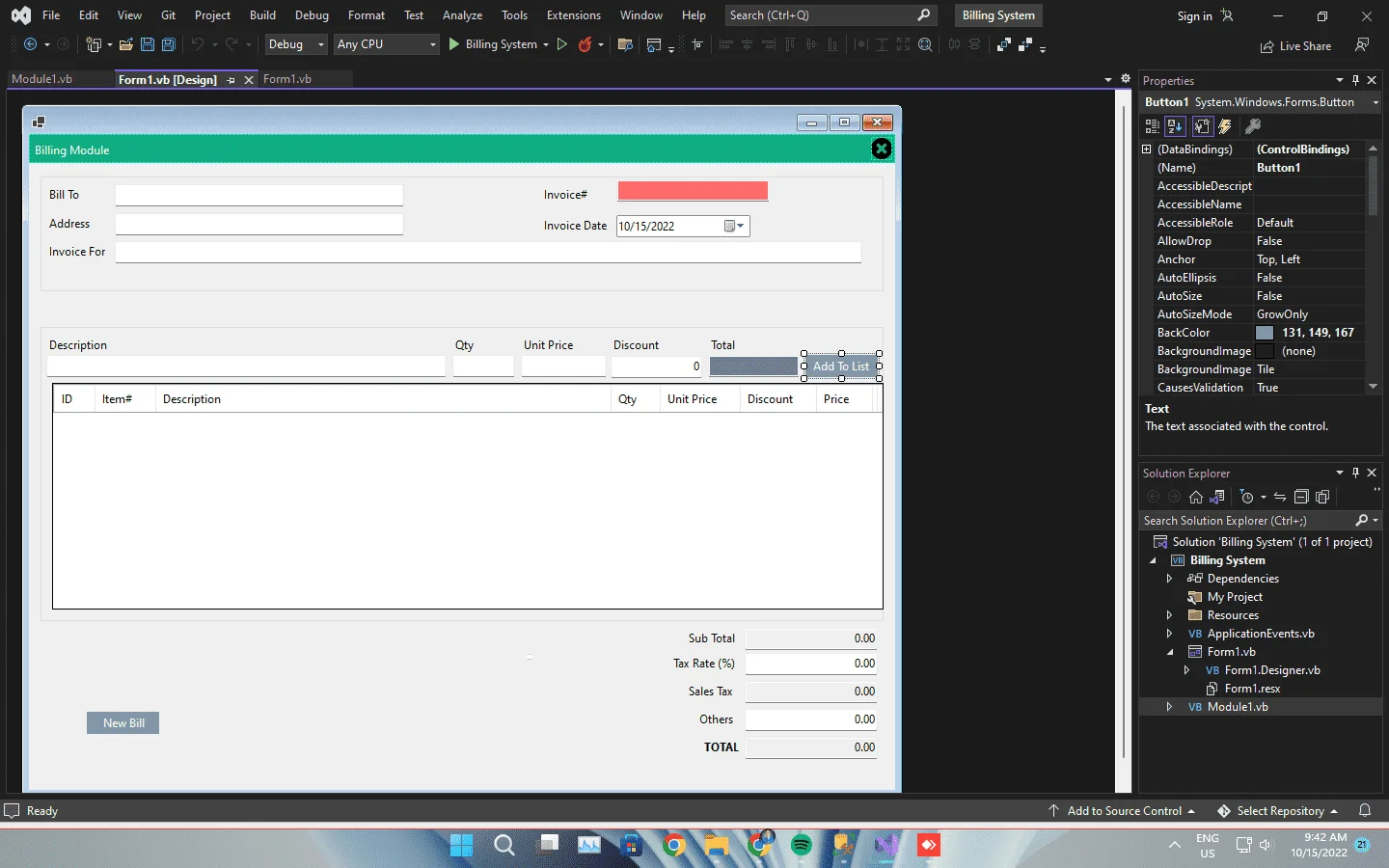This screenshot has width=1389, height=868.
Task: Click the Live Share button
Action: coord(1295,46)
